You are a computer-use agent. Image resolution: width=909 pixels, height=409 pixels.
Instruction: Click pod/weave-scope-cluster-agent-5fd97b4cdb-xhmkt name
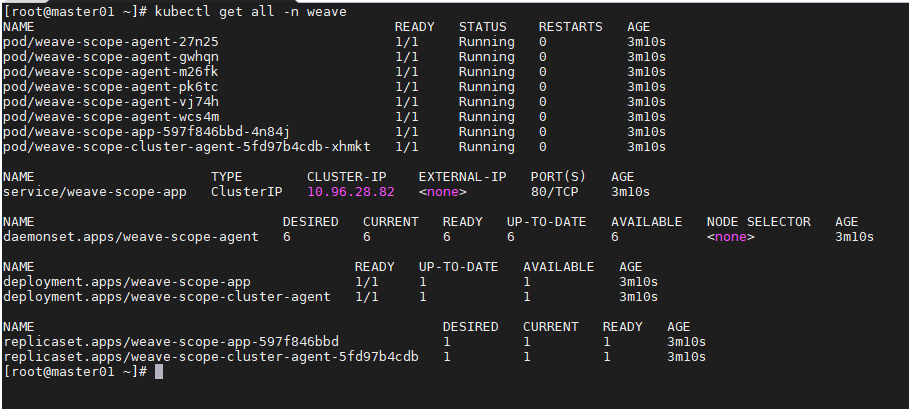[x=187, y=147]
